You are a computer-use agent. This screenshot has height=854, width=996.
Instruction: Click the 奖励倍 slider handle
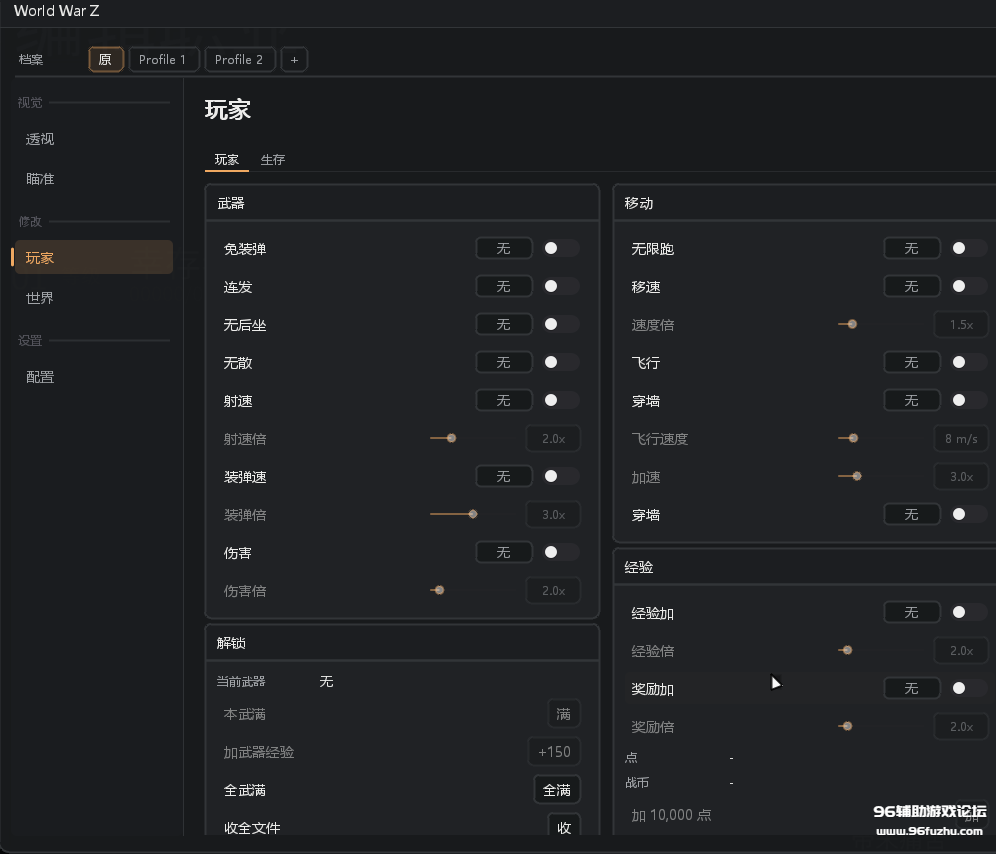847,726
